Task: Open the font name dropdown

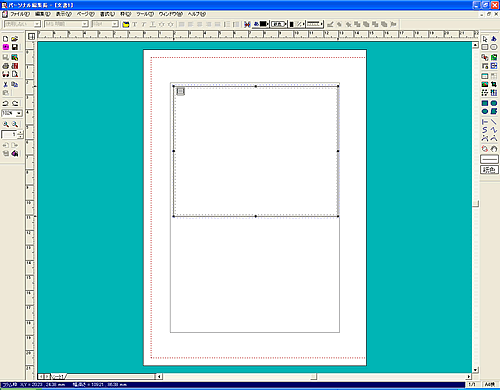Action: 85,24
